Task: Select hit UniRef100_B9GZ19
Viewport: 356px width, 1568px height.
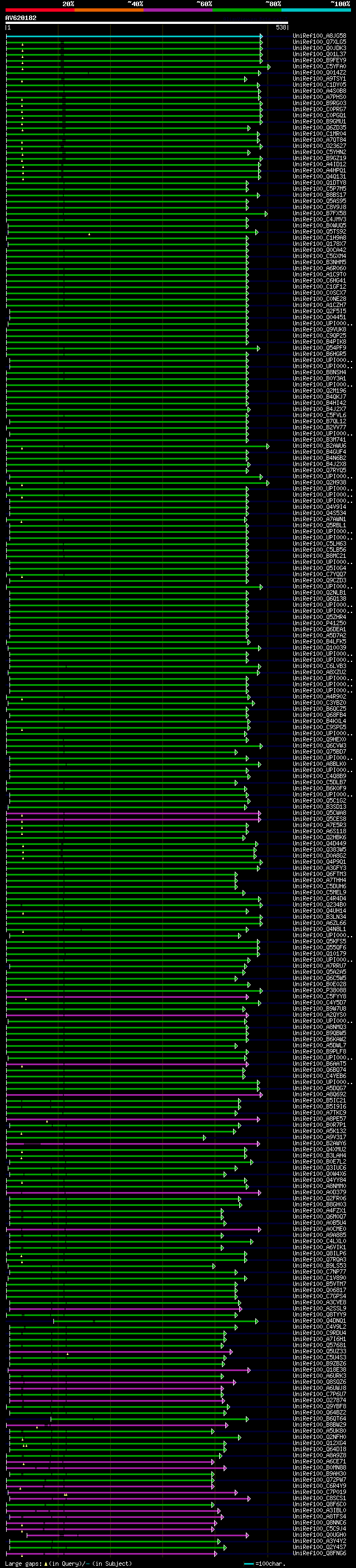Action: tap(319, 159)
